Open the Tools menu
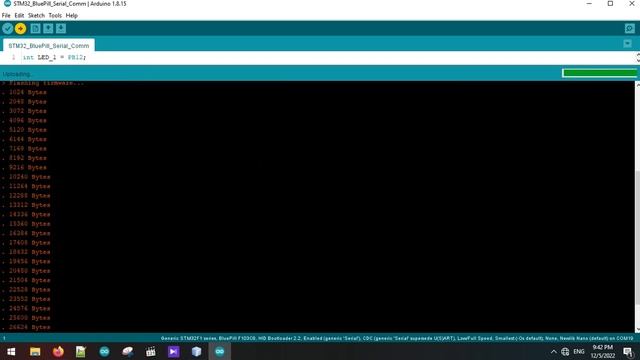 click(x=55, y=16)
